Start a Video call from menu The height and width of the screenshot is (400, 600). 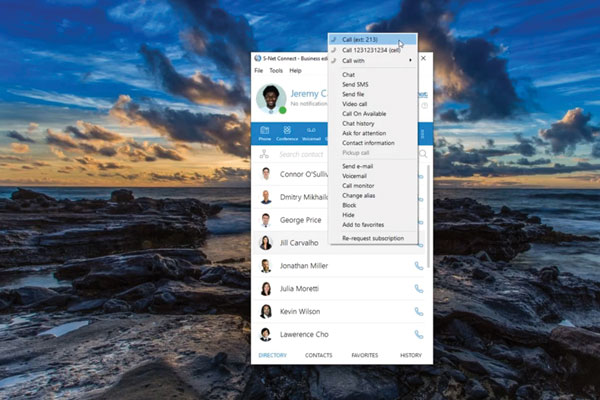(x=354, y=104)
